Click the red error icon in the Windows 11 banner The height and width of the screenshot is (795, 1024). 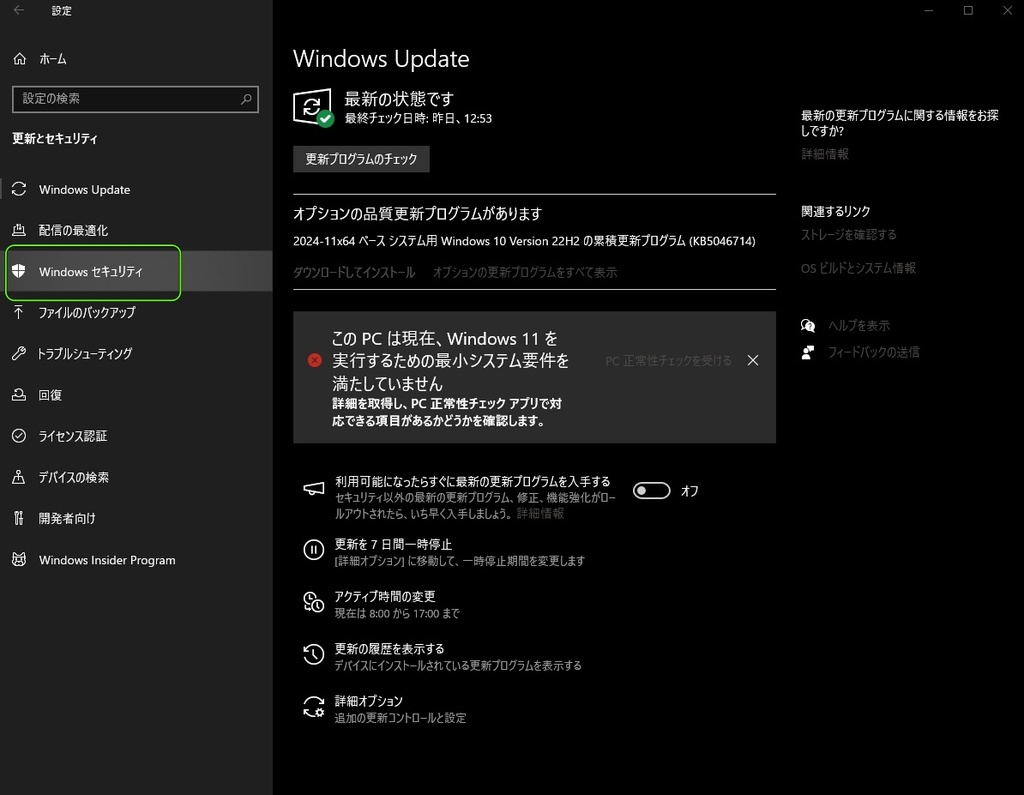315,361
